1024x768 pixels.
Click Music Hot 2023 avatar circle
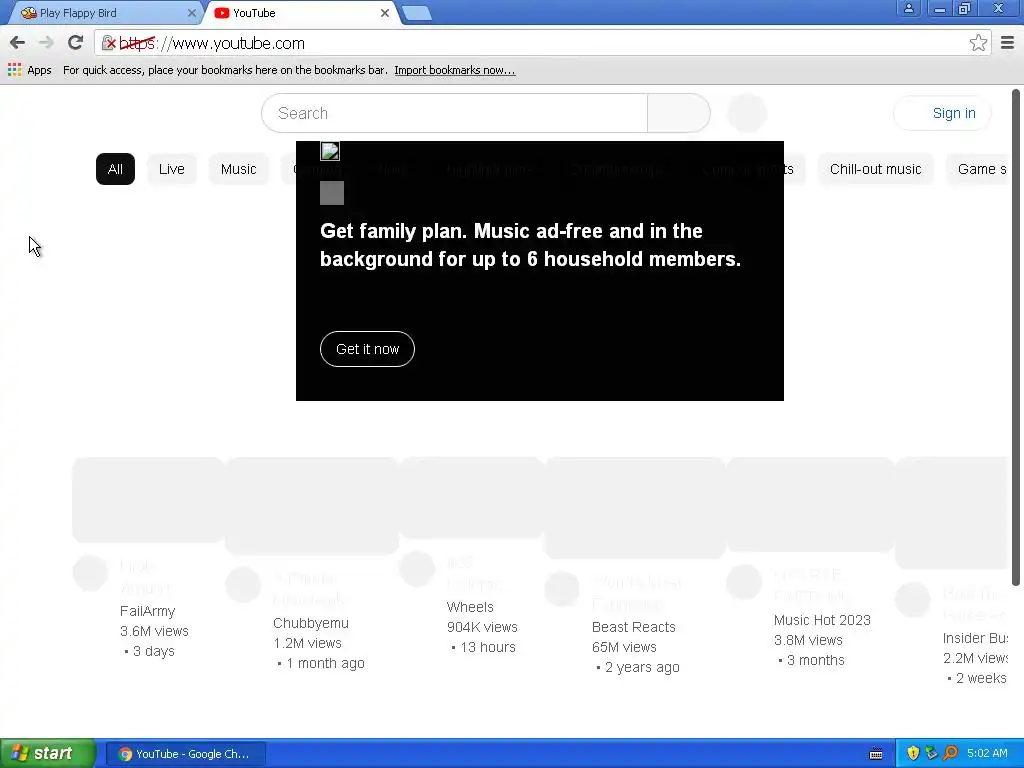pyautogui.click(x=744, y=581)
